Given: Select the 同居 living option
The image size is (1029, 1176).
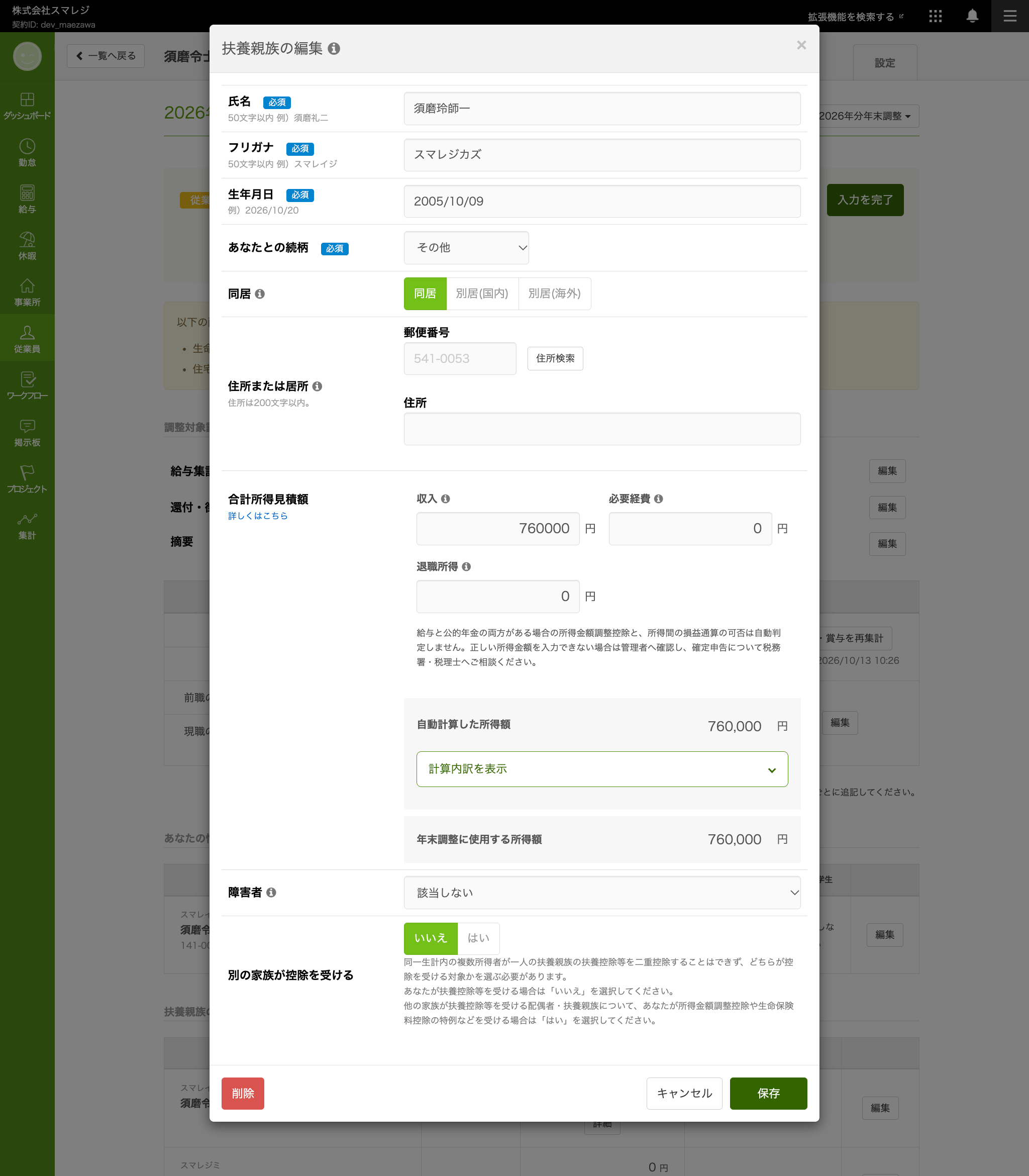Looking at the screenshot, I should (x=425, y=294).
